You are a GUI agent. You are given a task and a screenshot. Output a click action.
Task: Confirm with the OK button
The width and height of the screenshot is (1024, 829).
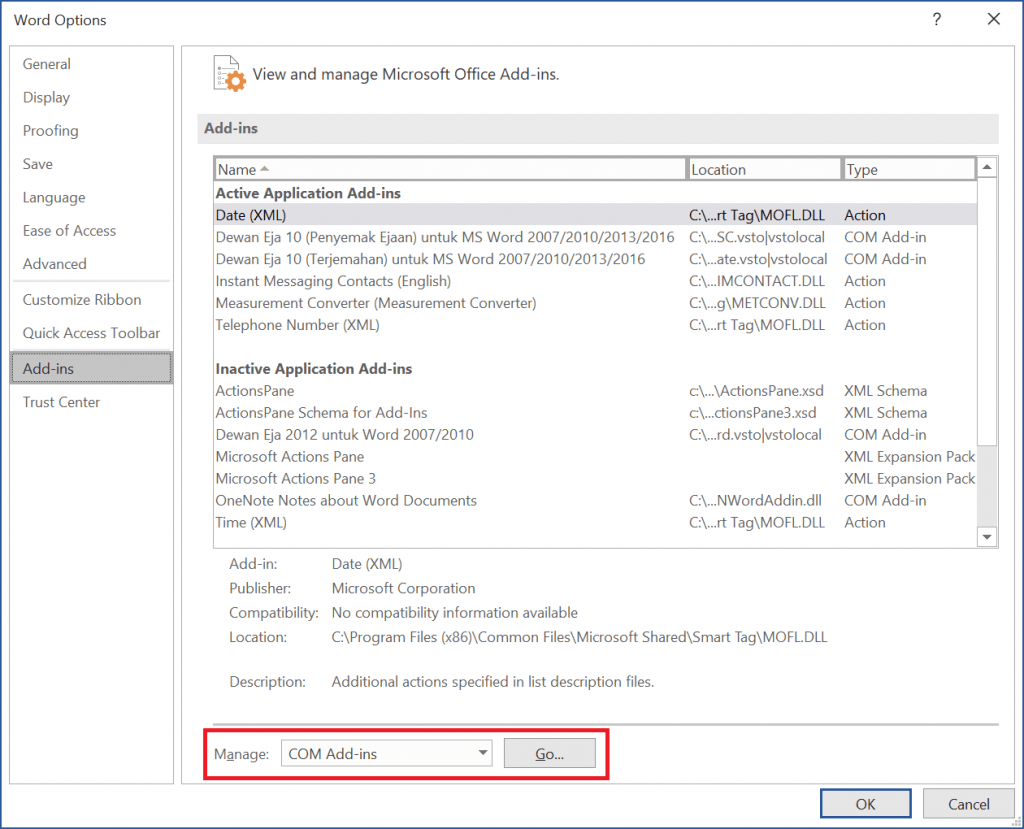(865, 804)
